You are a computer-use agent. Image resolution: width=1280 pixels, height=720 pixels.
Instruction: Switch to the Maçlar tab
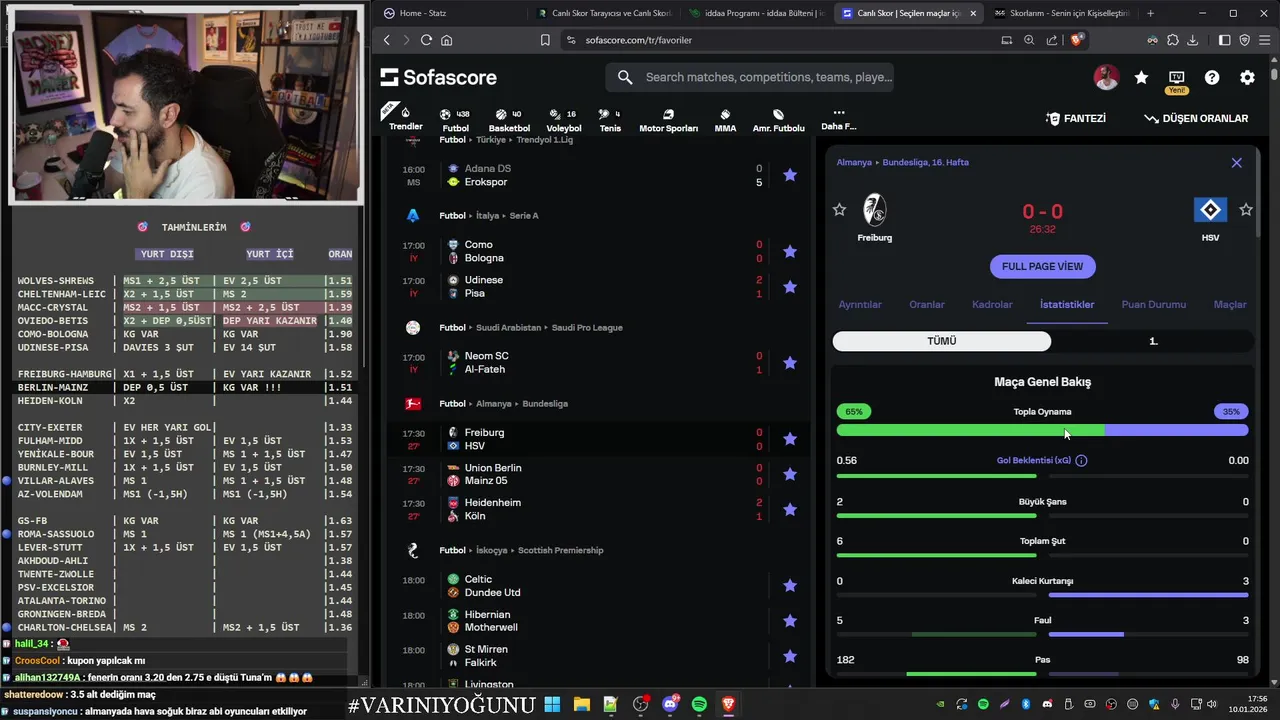click(x=1230, y=304)
